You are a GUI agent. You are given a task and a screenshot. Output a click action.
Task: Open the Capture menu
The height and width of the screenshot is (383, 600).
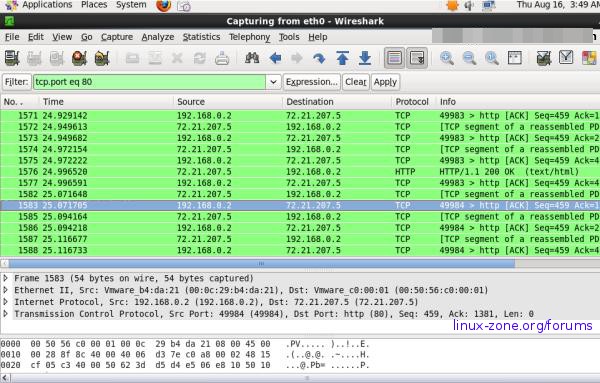tap(117, 37)
